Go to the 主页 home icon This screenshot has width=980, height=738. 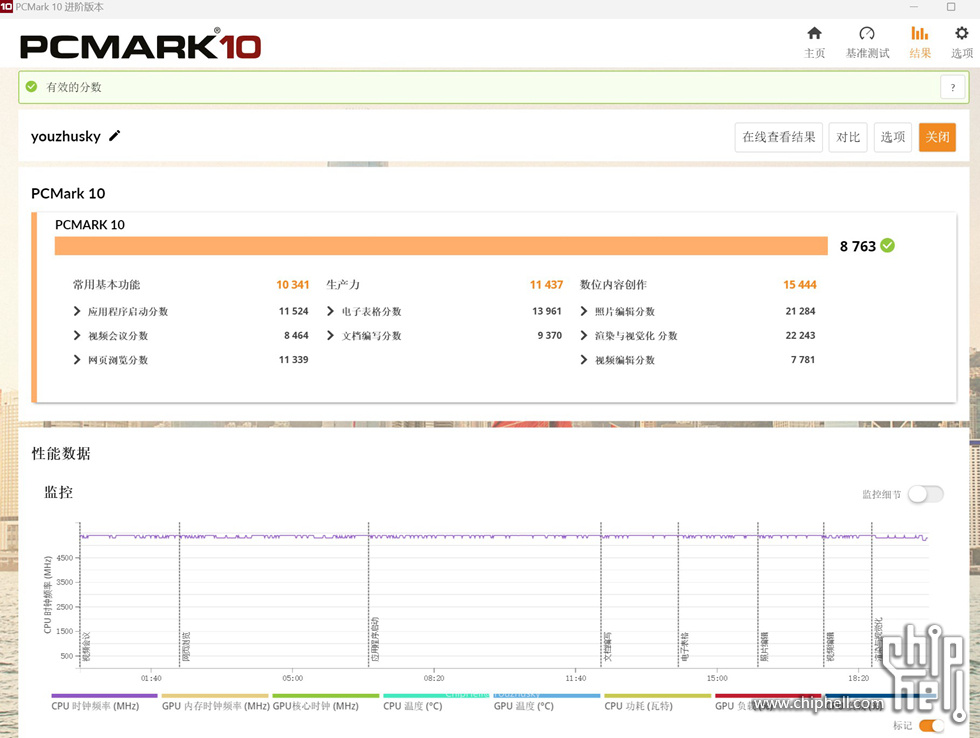click(814, 33)
